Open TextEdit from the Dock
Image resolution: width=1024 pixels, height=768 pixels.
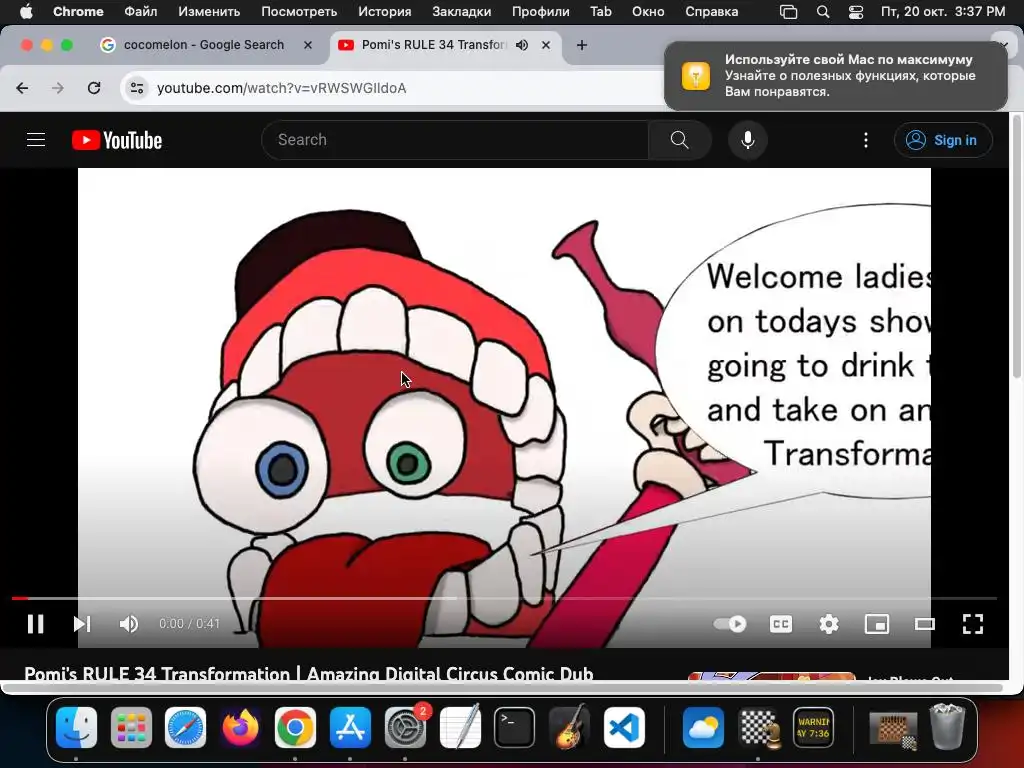point(460,727)
